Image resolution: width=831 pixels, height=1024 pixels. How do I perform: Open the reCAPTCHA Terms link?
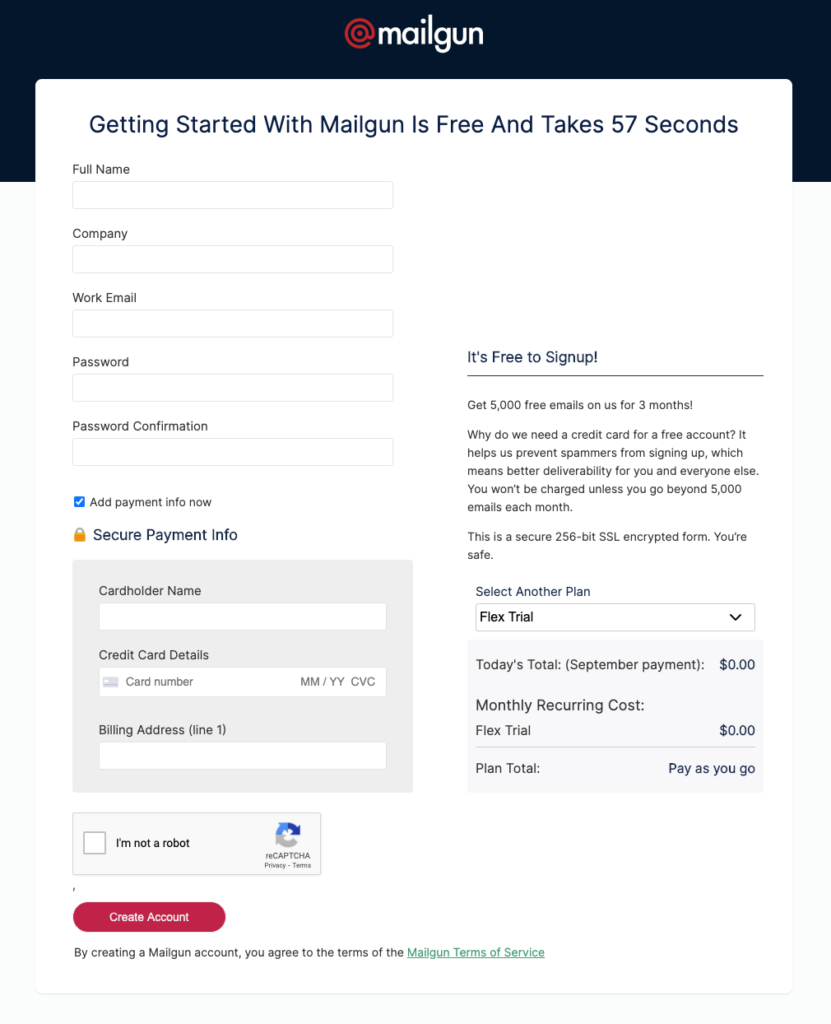(302, 865)
